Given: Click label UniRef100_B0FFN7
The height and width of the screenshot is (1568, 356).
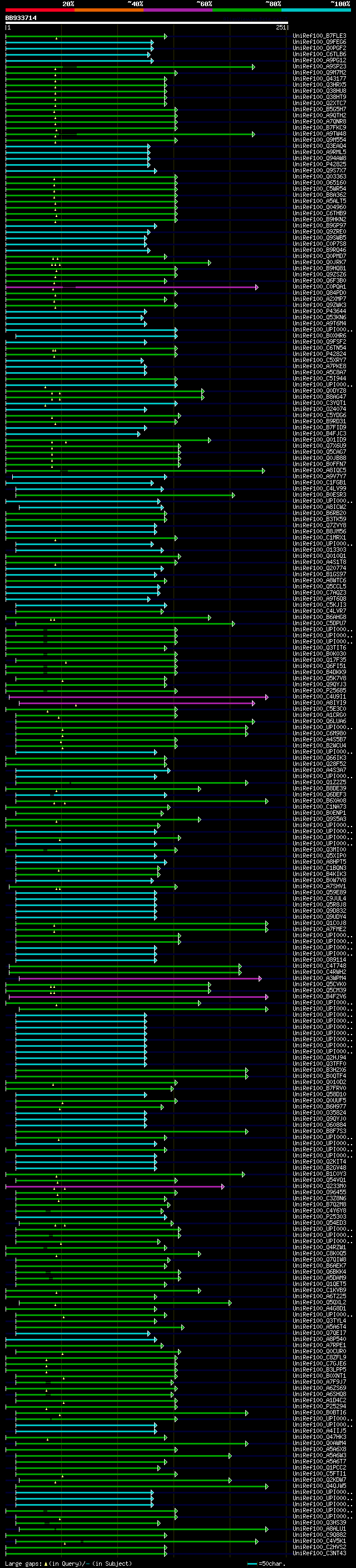Looking at the screenshot, I should (x=319, y=464).
